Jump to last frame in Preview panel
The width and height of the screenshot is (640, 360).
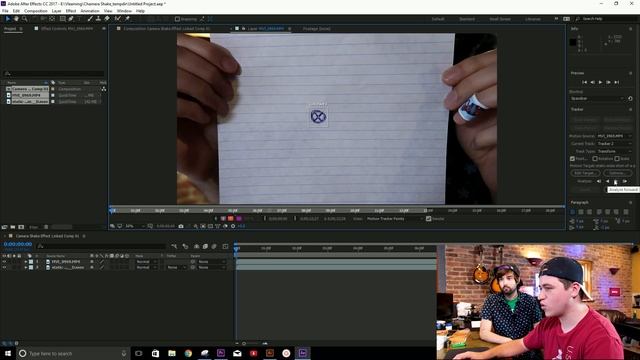[x=617, y=82]
